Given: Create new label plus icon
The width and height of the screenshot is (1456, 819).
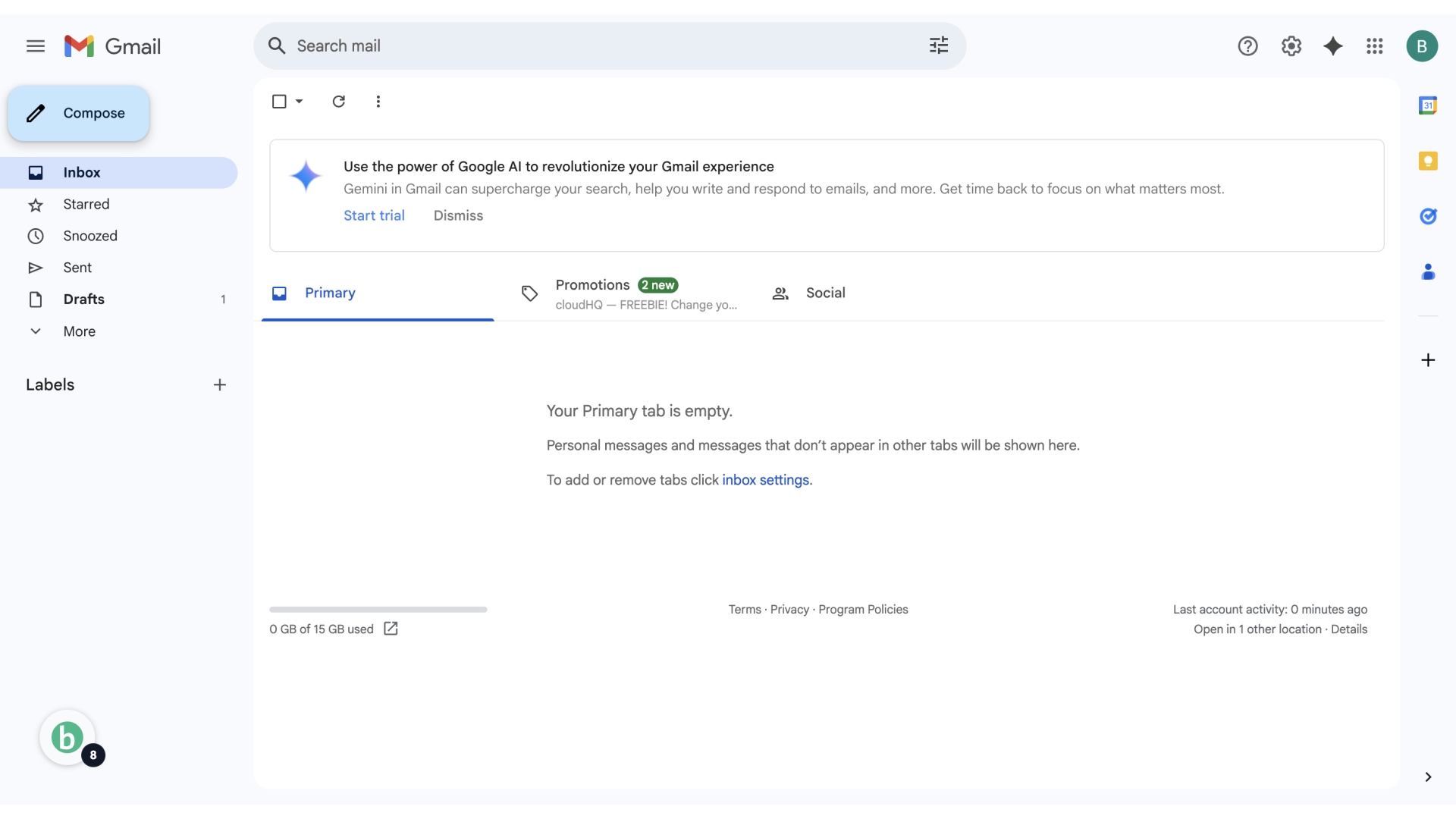Looking at the screenshot, I should 220,385.
